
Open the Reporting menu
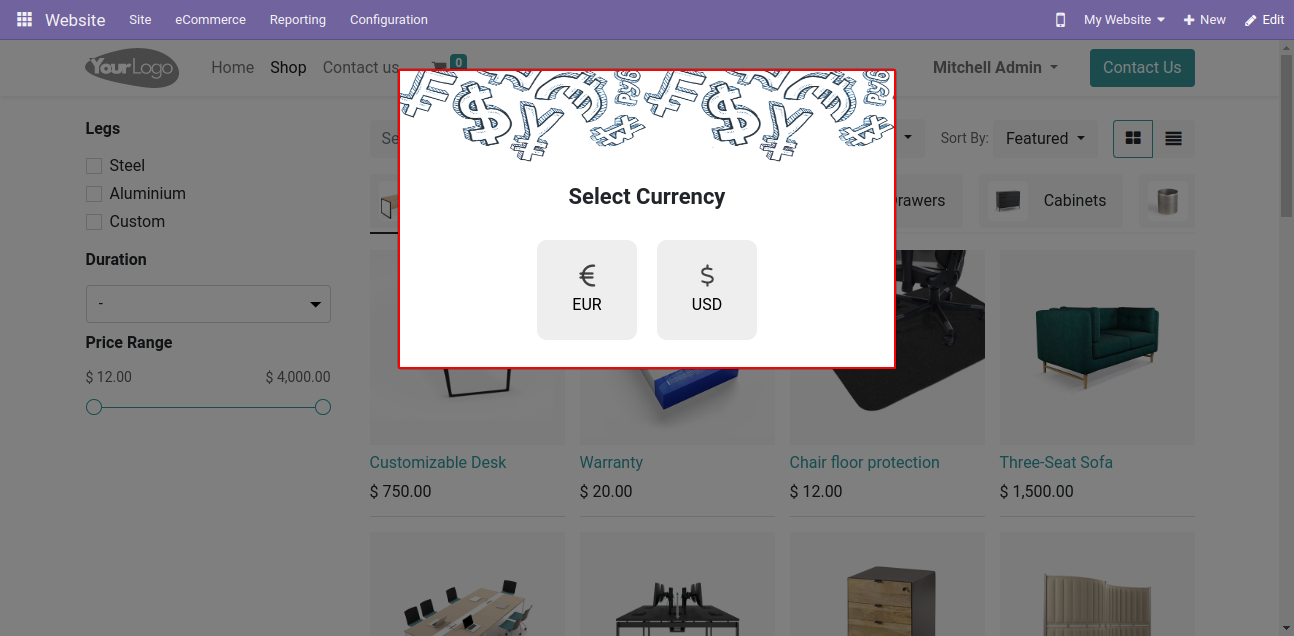click(x=298, y=20)
